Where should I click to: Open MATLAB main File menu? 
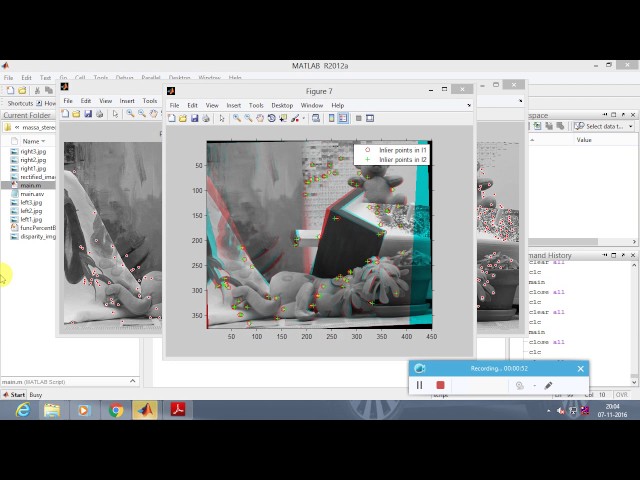tap(8, 78)
